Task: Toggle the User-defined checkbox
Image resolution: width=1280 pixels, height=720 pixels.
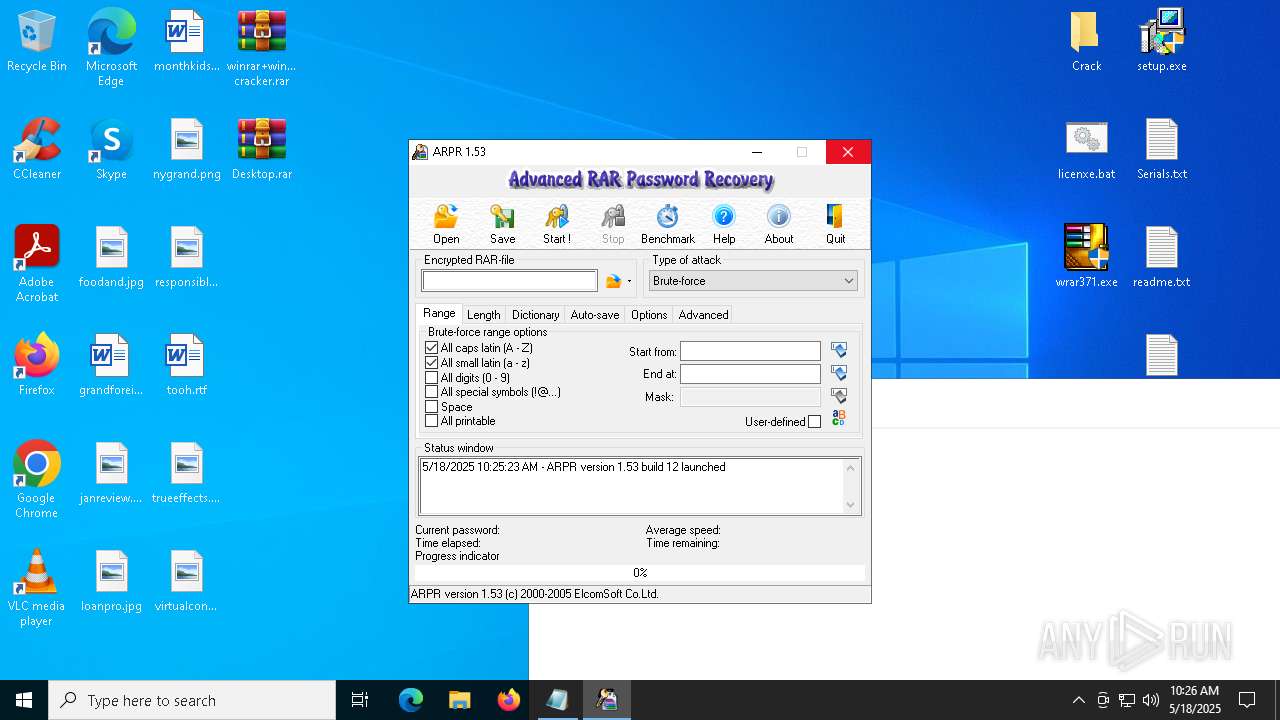Action: [x=814, y=422]
